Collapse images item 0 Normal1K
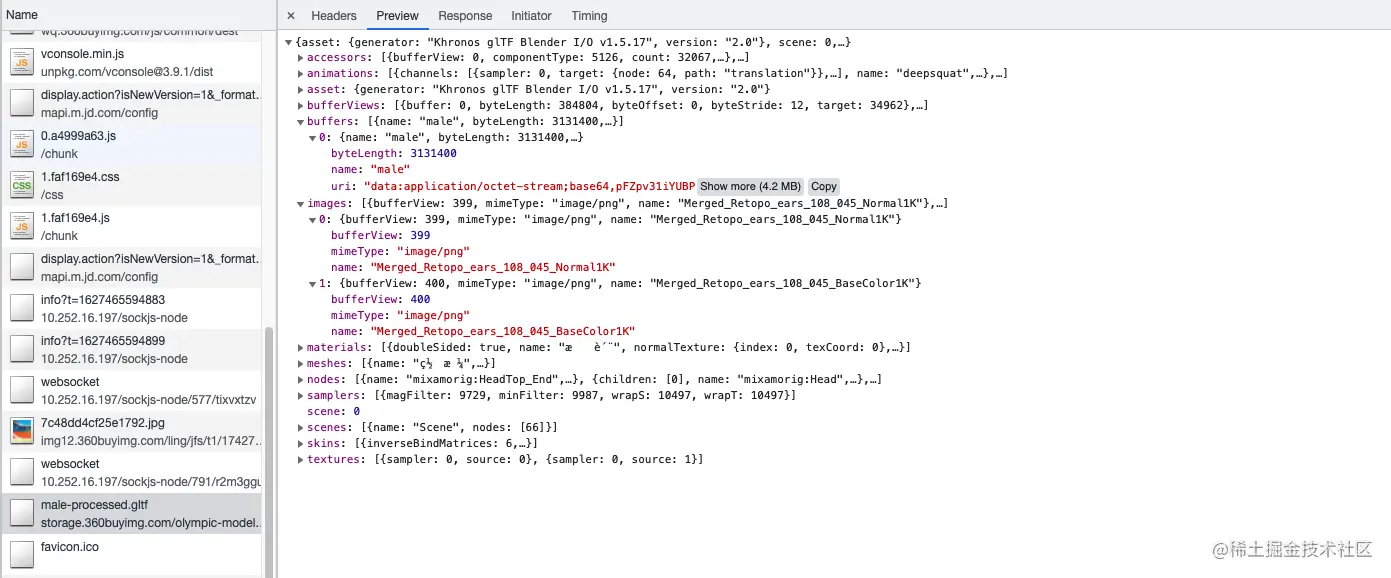 pyautogui.click(x=313, y=219)
